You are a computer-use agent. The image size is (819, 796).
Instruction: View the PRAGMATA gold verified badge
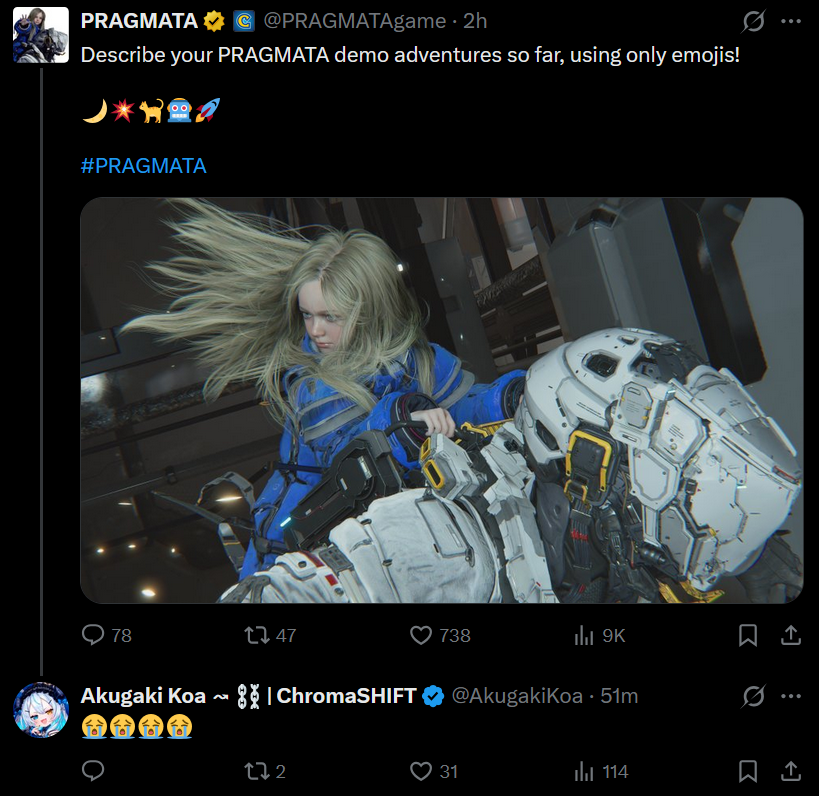point(214,21)
